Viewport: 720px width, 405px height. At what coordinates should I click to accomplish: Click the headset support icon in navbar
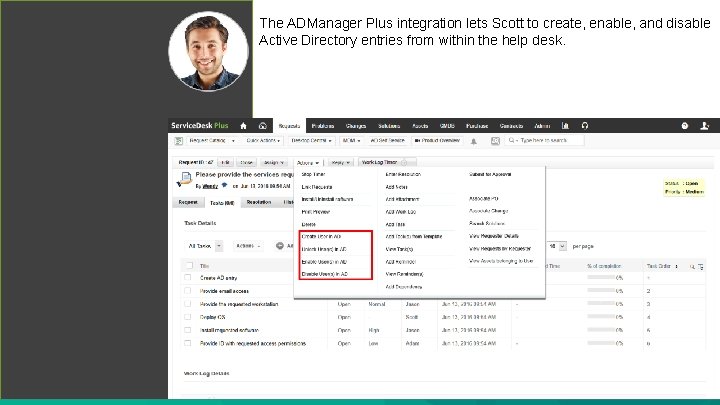pos(585,126)
